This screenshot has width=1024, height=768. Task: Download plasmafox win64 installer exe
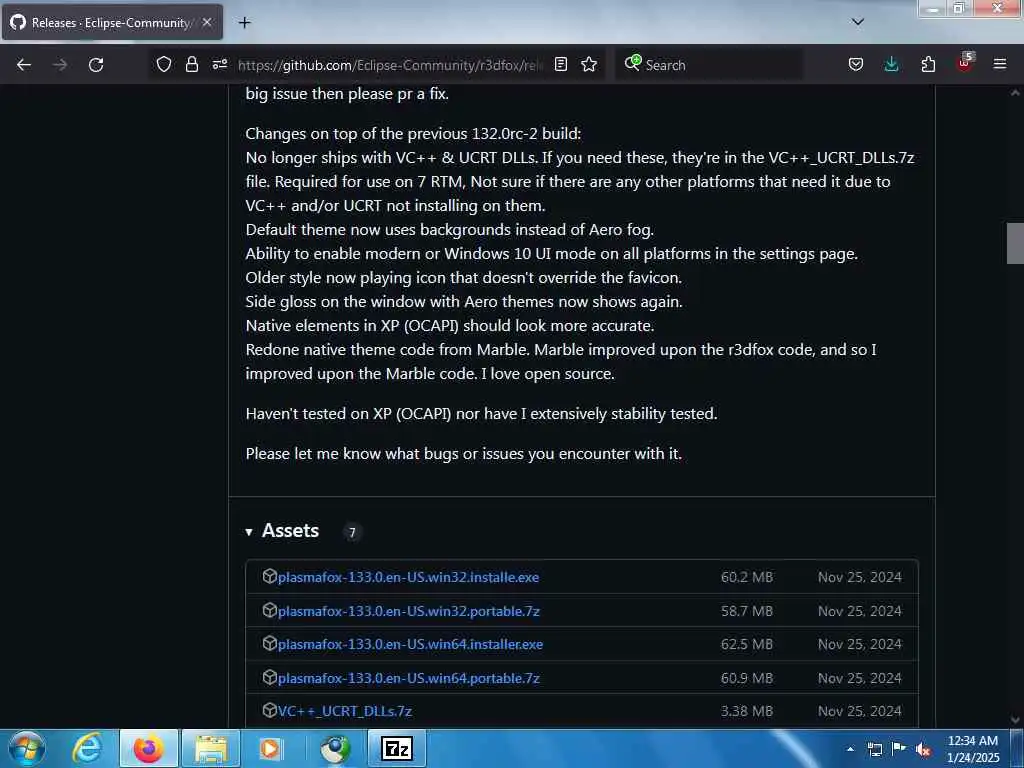(x=410, y=645)
